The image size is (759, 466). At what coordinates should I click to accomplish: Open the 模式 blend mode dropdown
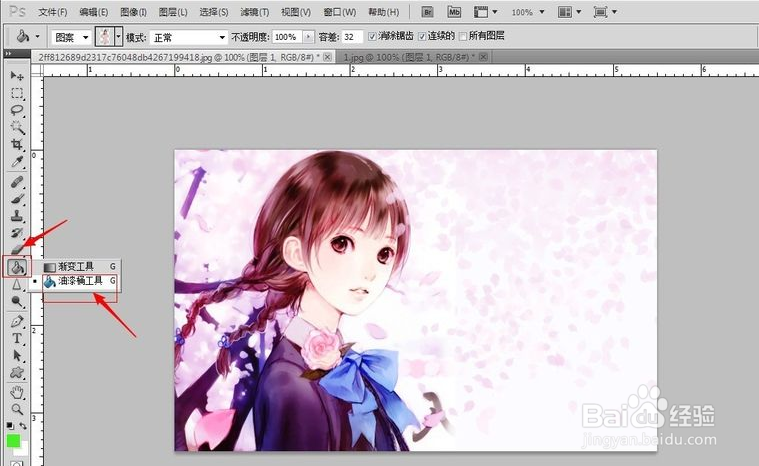188,37
